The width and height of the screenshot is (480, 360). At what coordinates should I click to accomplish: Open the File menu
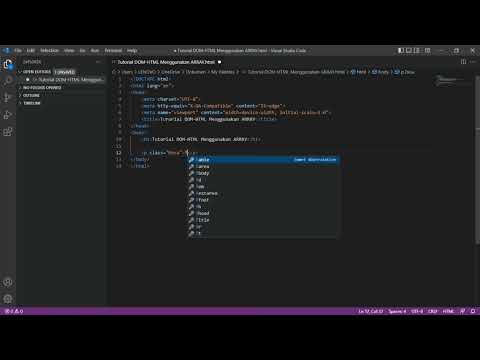[18, 51]
